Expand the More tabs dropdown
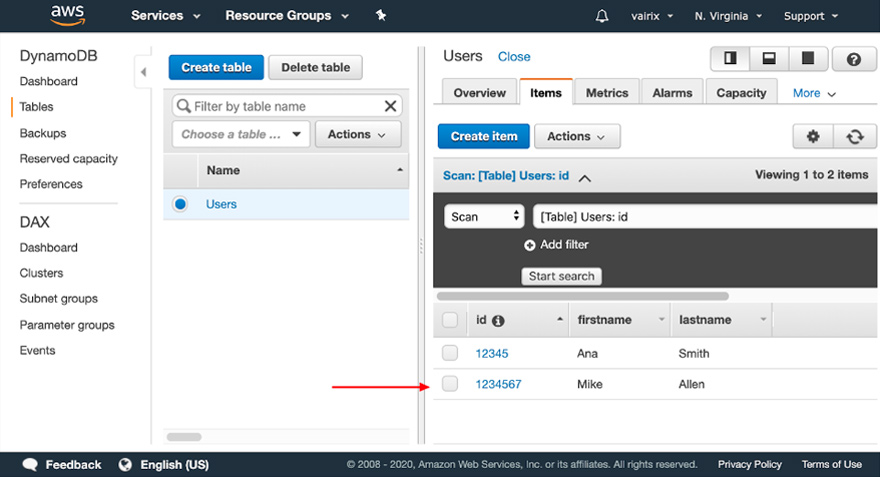 (x=814, y=93)
